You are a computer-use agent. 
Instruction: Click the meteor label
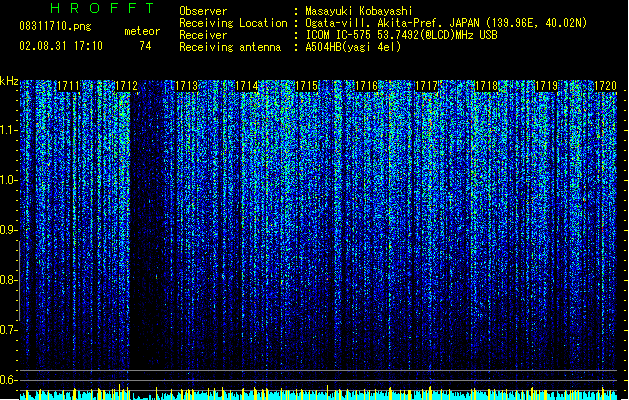[x=142, y=31]
